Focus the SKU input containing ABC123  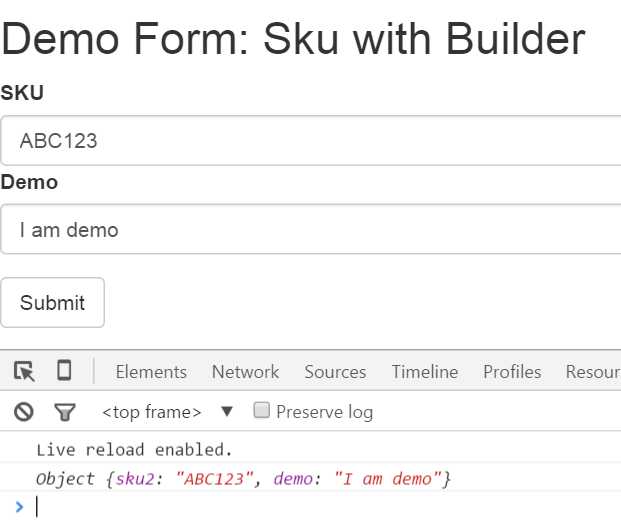click(x=310, y=141)
